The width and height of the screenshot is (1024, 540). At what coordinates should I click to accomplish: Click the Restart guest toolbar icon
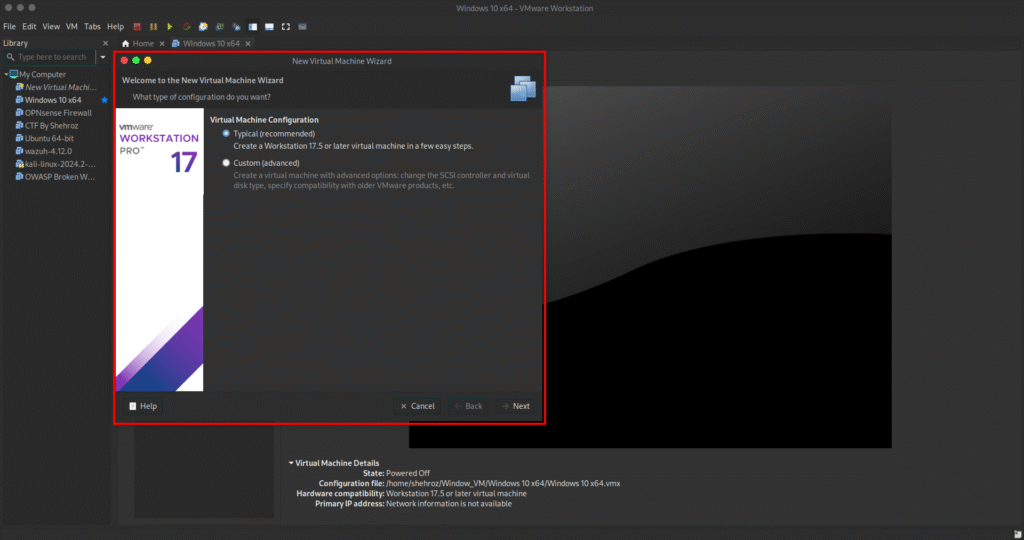pyautogui.click(x=187, y=27)
